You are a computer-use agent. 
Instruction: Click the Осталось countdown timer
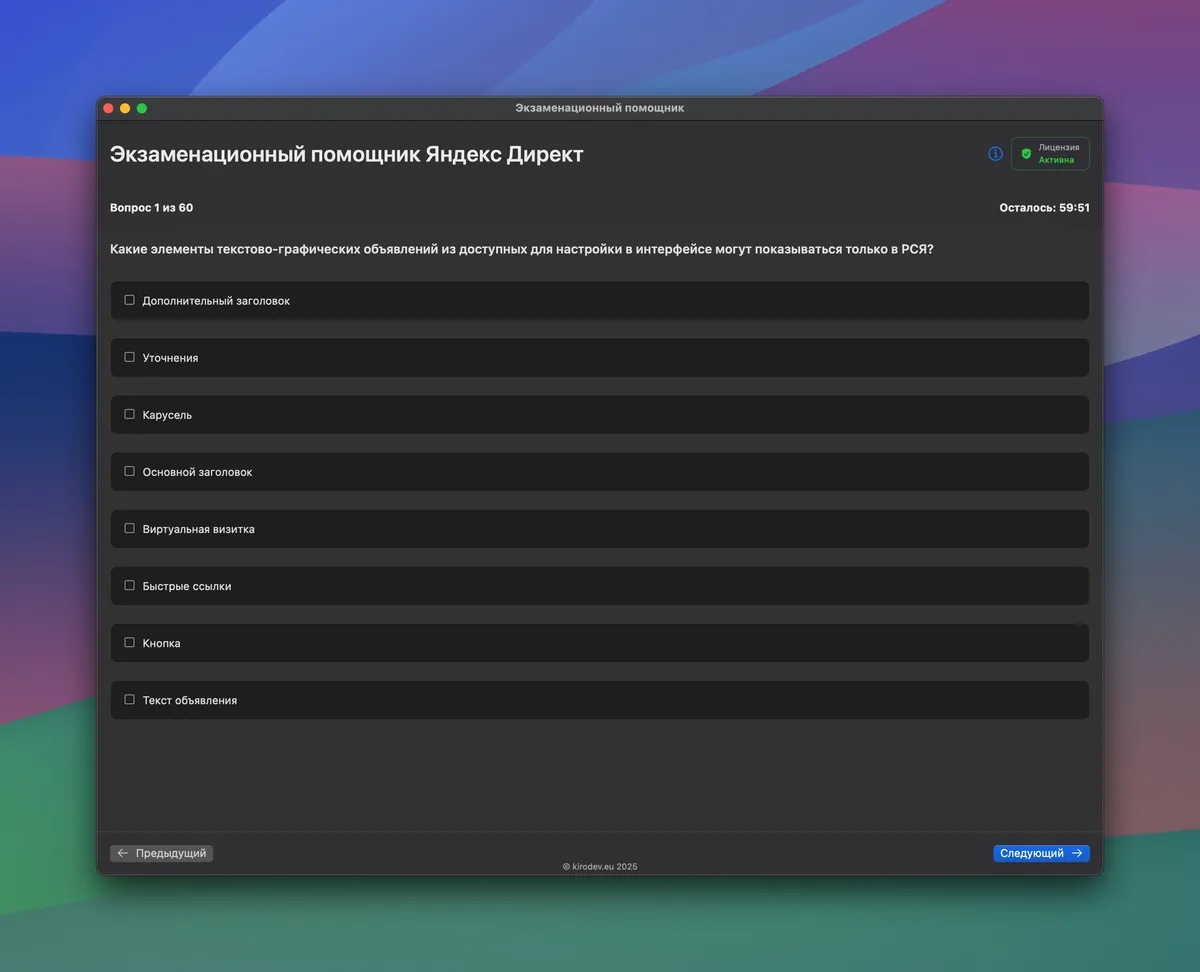[x=1044, y=208]
